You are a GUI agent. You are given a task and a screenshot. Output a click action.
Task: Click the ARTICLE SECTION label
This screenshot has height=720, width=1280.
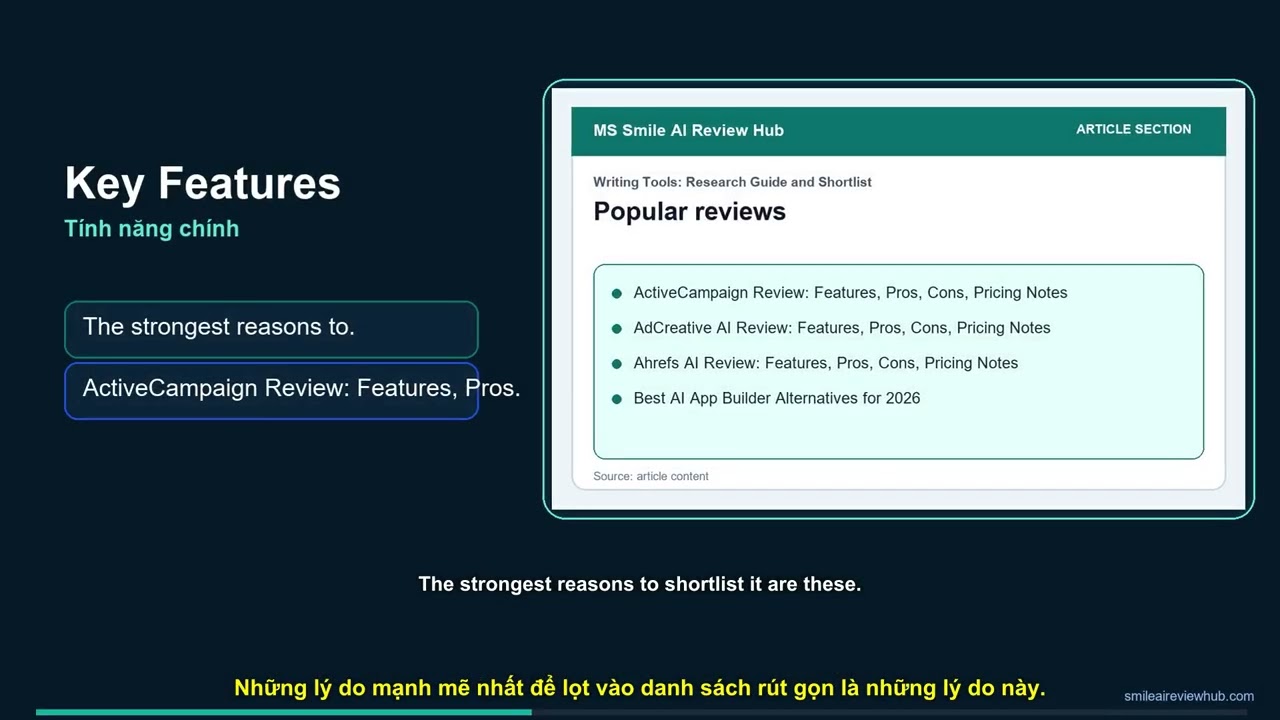click(1133, 129)
